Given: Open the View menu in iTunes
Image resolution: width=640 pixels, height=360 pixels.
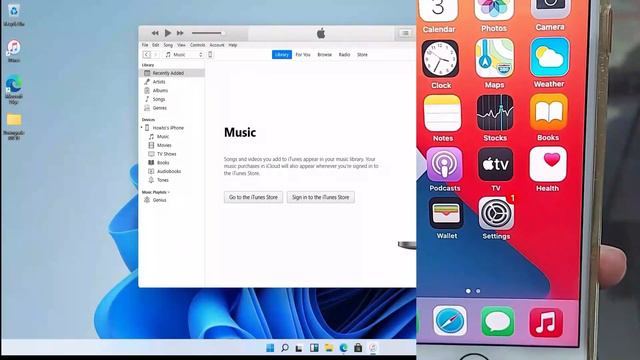Looking at the screenshot, I should pyautogui.click(x=181, y=45).
